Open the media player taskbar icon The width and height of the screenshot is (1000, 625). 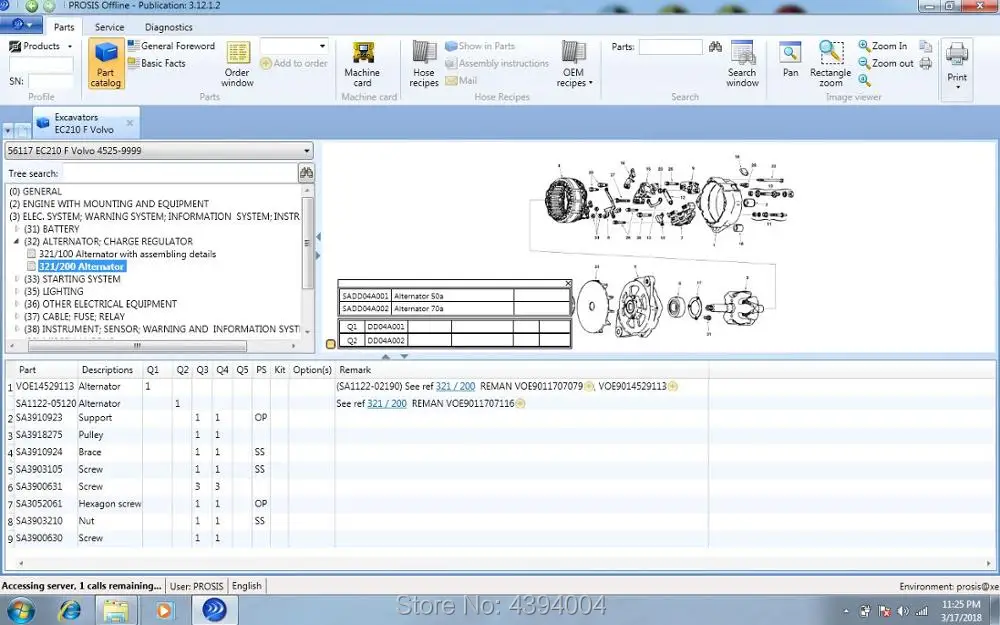coord(164,610)
